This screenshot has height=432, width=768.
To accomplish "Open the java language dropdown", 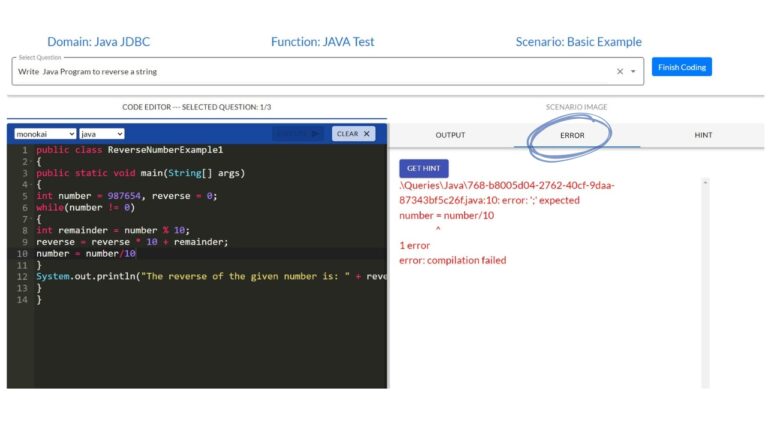I will click(x=101, y=134).
